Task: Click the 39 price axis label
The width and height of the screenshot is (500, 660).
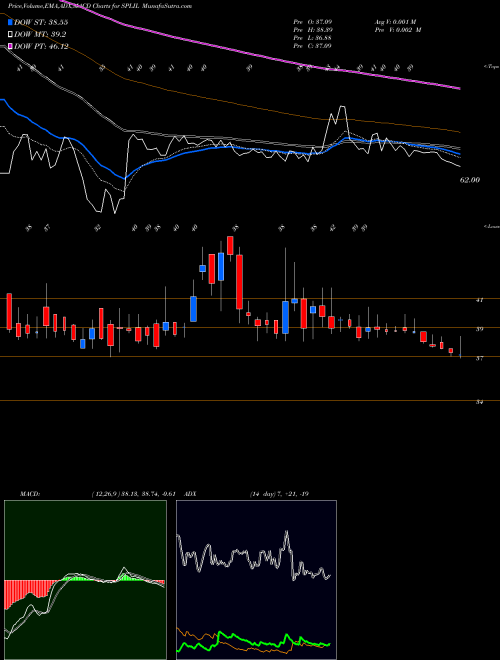Action: pos(479,329)
